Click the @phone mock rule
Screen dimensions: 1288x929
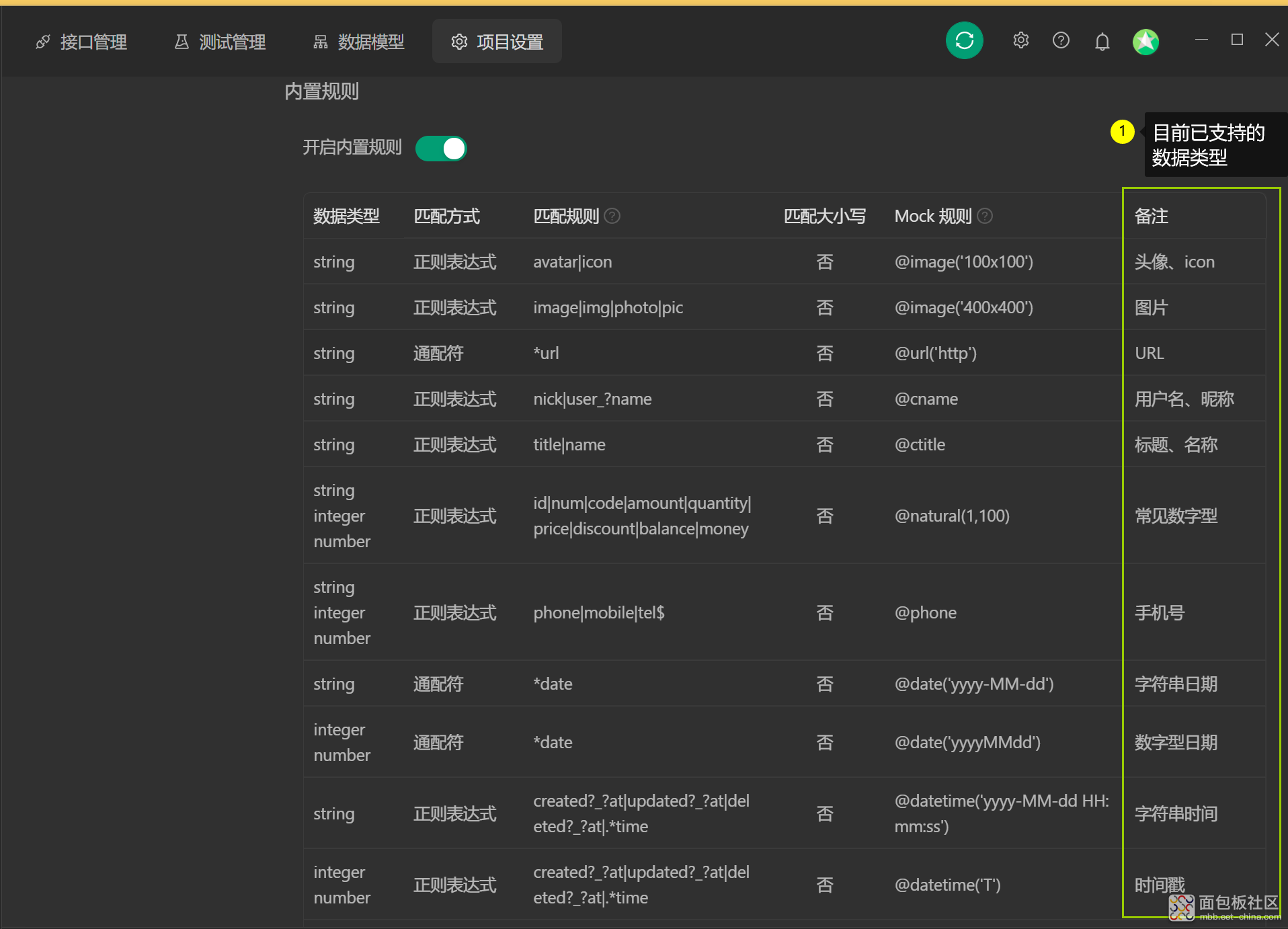925,612
